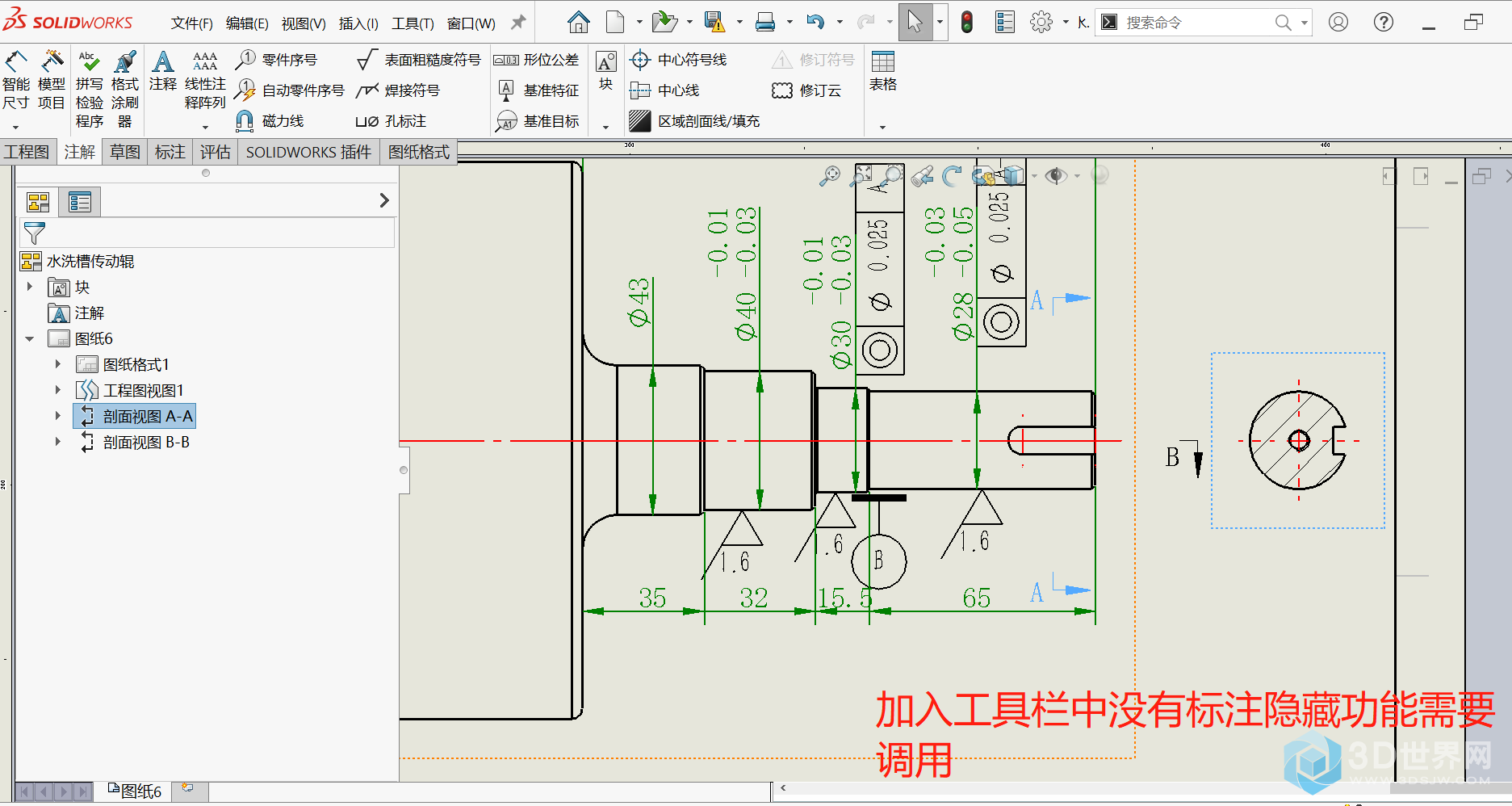The width and height of the screenshot is (1512, 806).
Task: Select 剖面视图 A-A in tree
Action: coord(136,416)
